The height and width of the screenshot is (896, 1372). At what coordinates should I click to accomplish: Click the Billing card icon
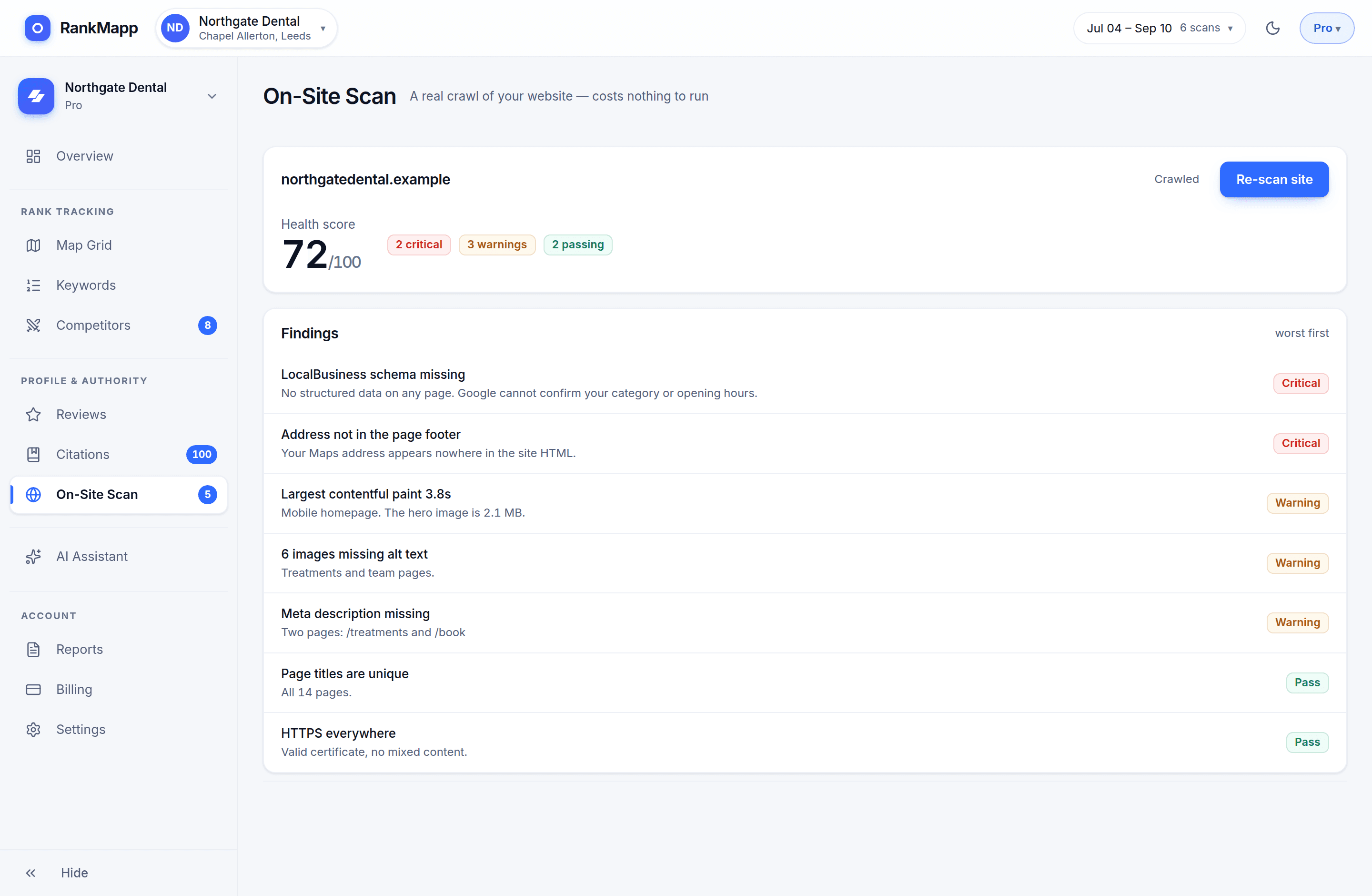coord(33,690)
